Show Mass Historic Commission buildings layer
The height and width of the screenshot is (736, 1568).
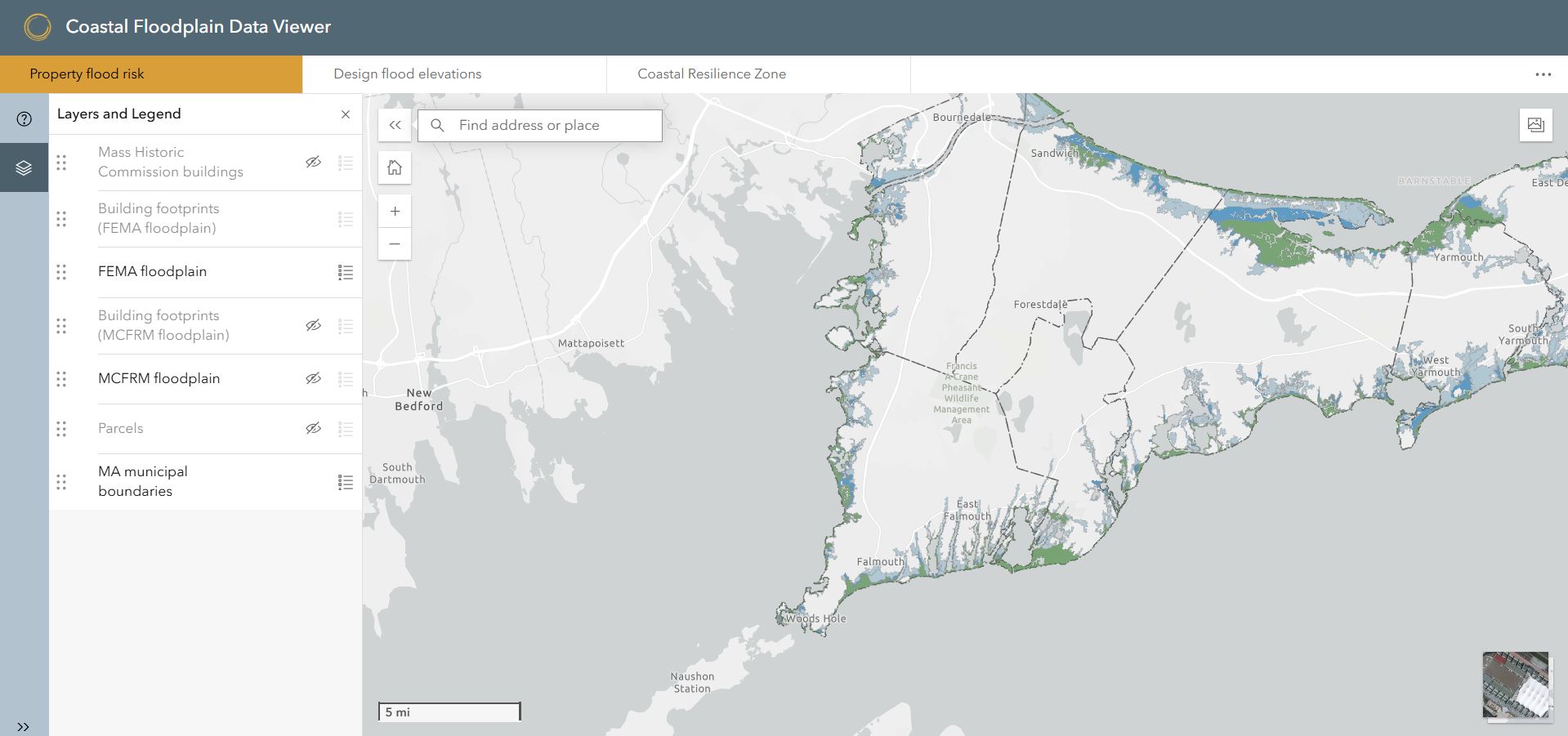pos(313,163)
